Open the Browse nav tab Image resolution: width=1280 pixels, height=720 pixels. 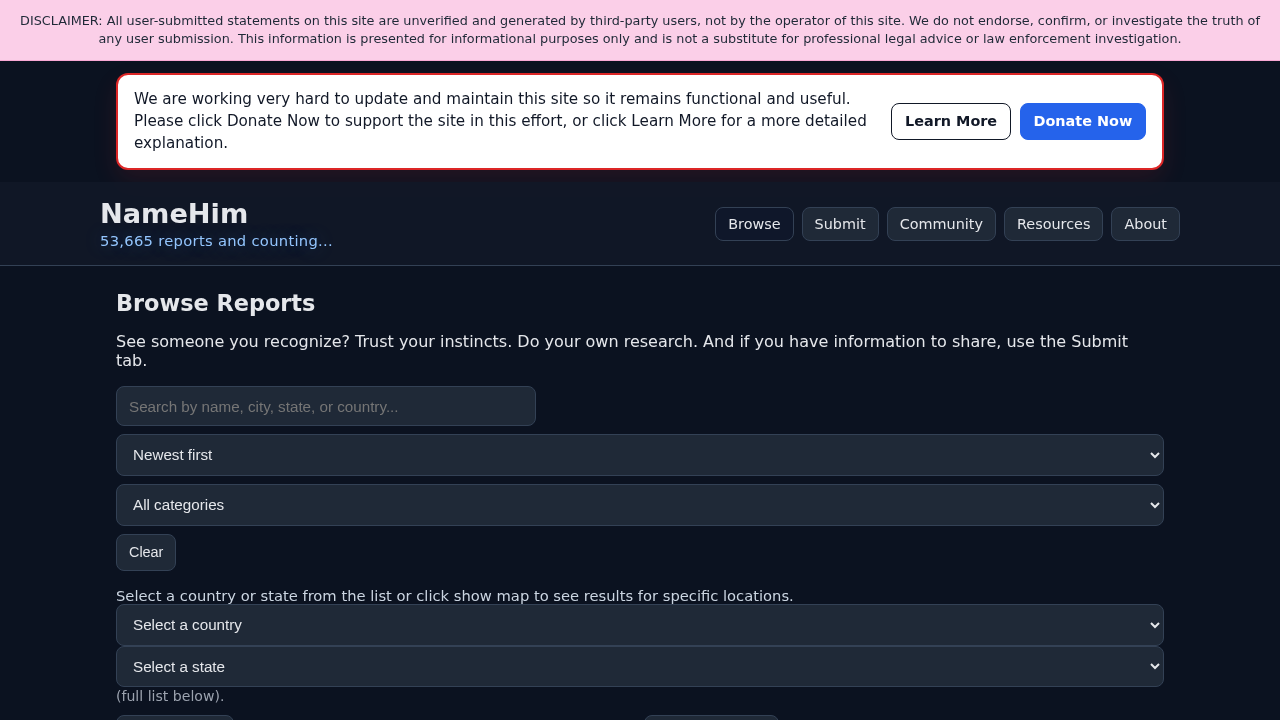pos(754,224)
